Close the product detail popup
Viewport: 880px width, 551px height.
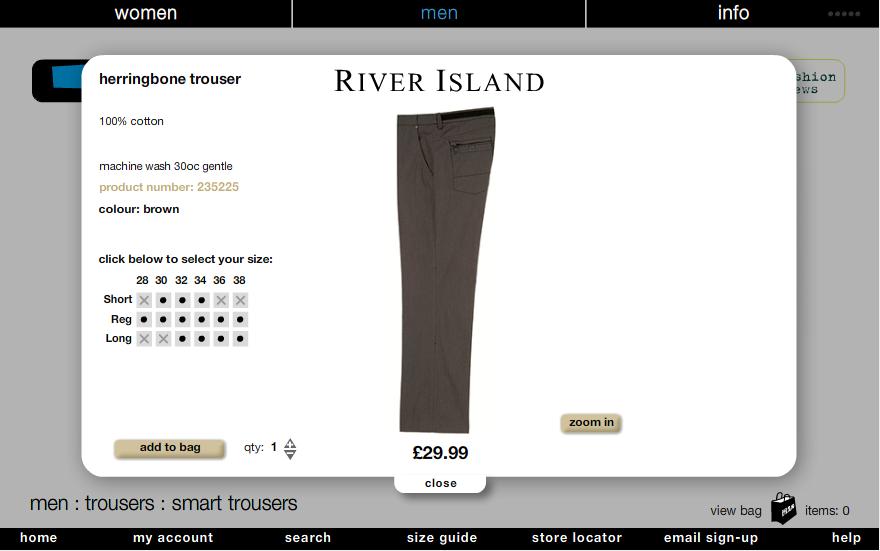coord(441,483)
